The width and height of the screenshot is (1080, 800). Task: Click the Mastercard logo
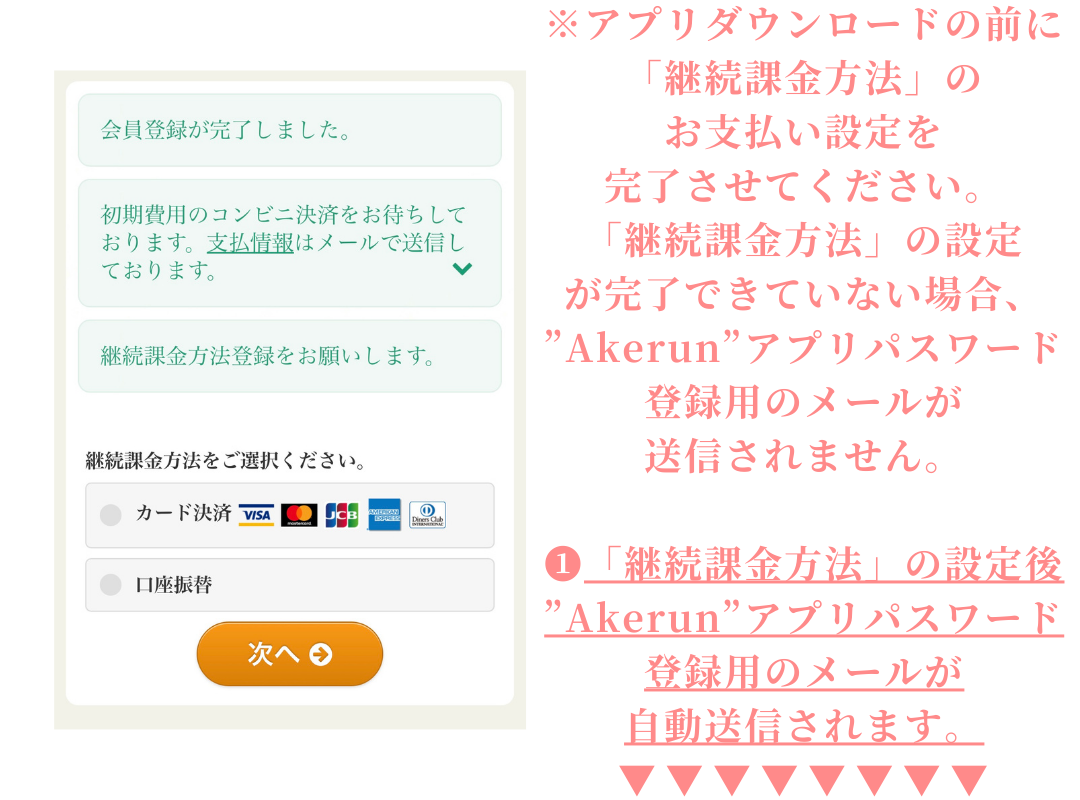(x=299, y=515)
